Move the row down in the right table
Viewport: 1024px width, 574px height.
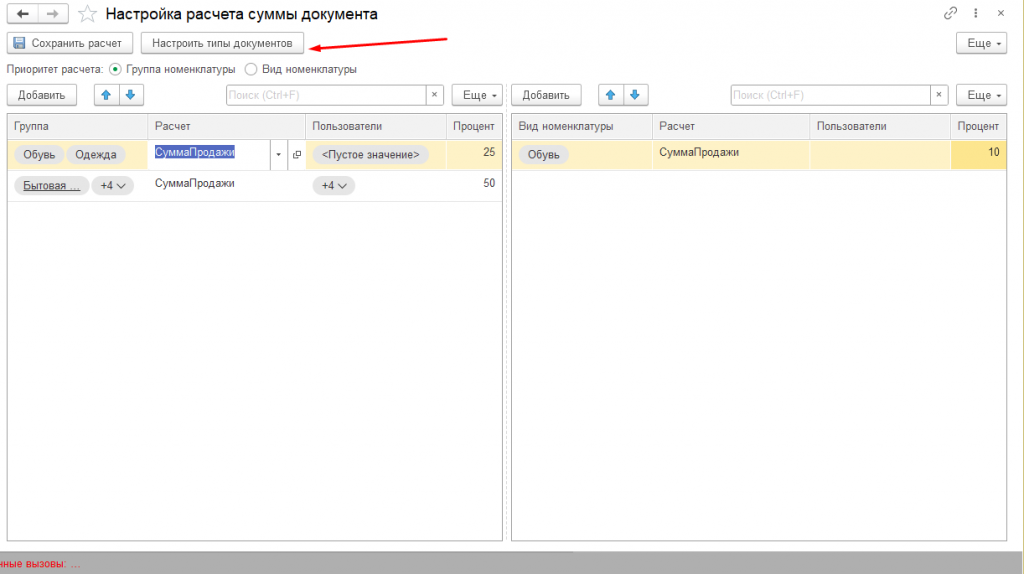(635, 95)
